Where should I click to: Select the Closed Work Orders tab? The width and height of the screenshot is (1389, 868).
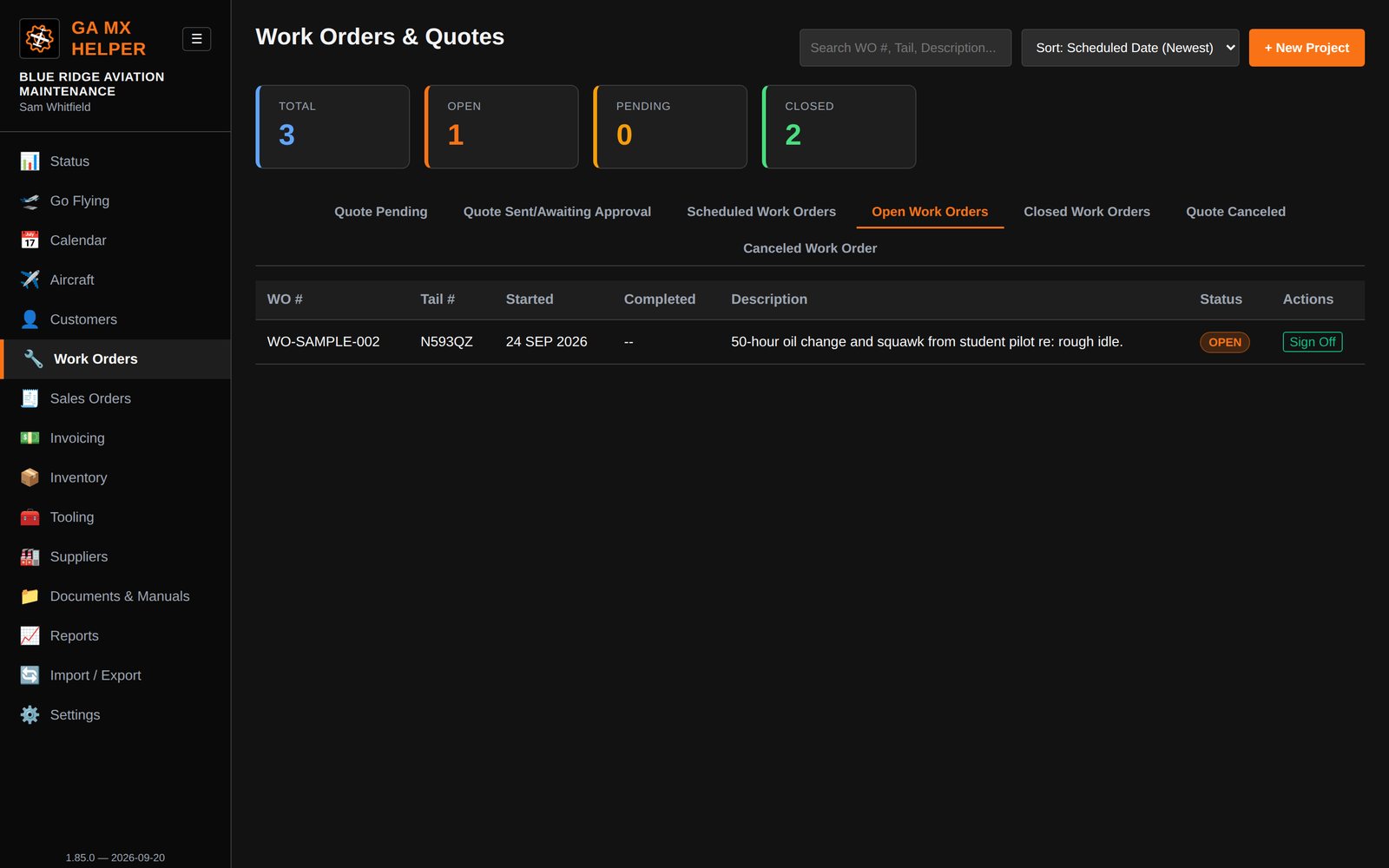click(1087, 212)
